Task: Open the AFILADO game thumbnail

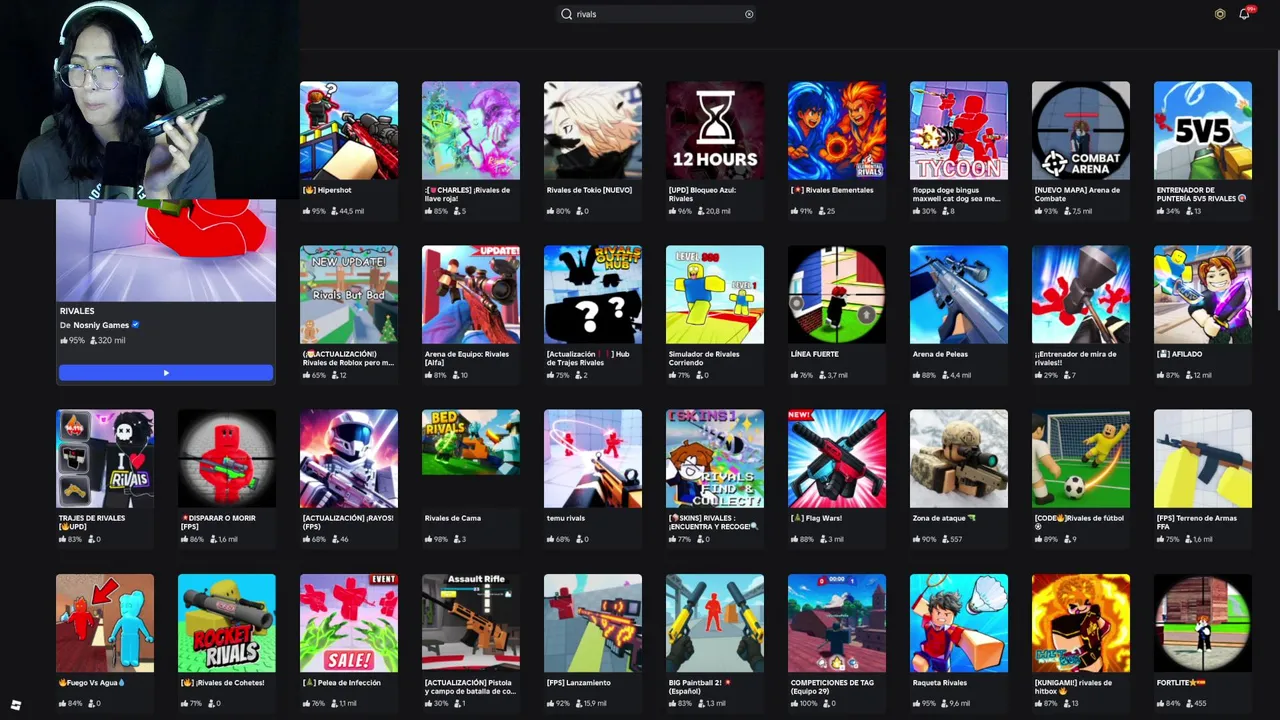Action: point(1203,295)
